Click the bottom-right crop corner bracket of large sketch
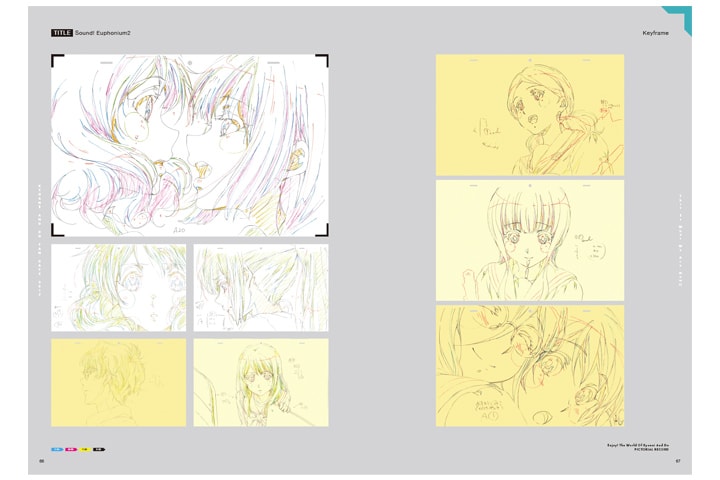 pyautogui.click(x=323, y=231)
